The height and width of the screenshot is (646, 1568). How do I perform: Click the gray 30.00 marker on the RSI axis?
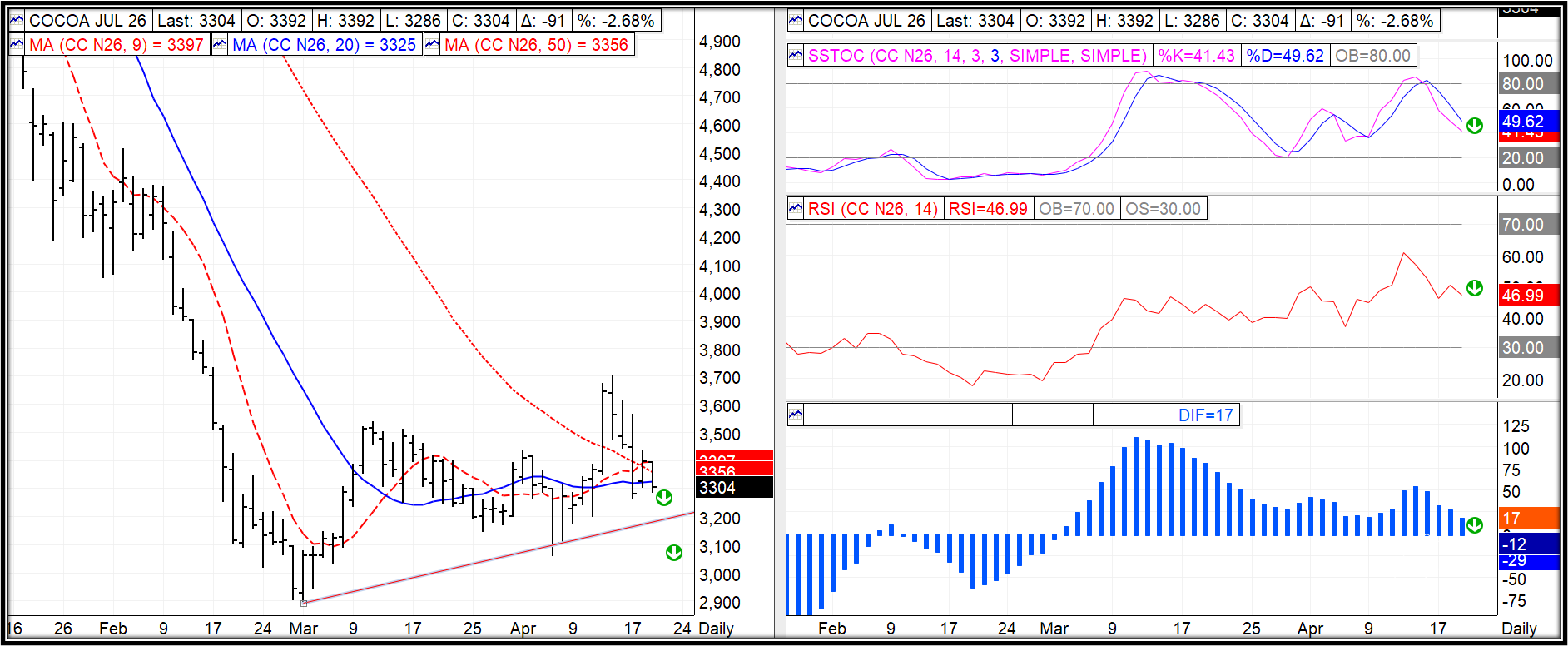point(1530,348)
